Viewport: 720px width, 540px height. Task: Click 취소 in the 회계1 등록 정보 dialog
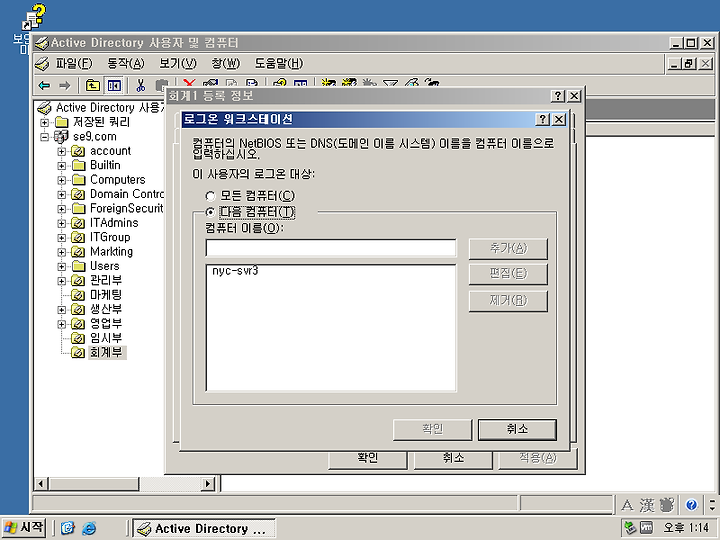click(x=453, y=458)
